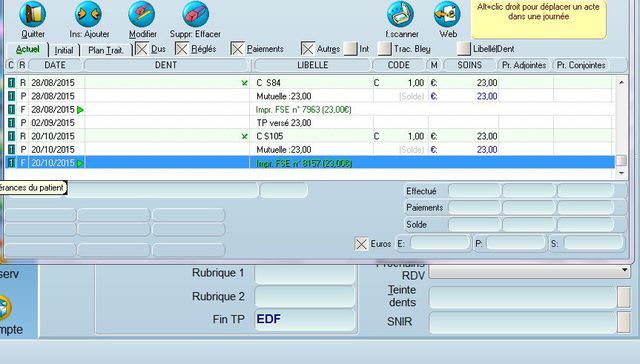Open the Prochains RDV dropdown
640x364 pixels.
[624, 270]
